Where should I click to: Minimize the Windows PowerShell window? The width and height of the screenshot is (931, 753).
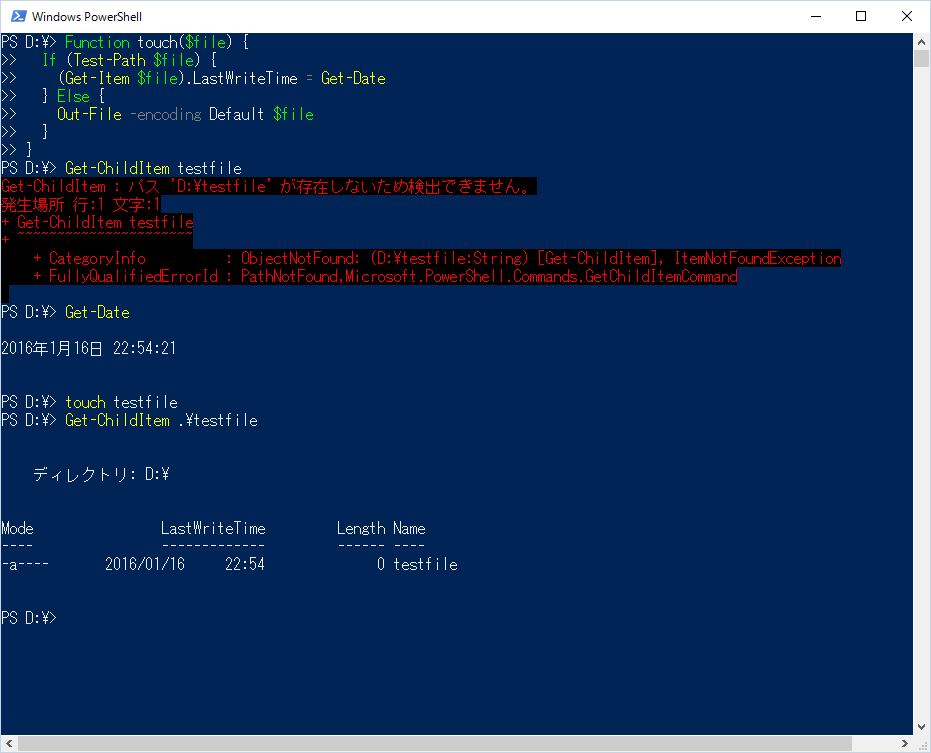[x=815, y=16]
